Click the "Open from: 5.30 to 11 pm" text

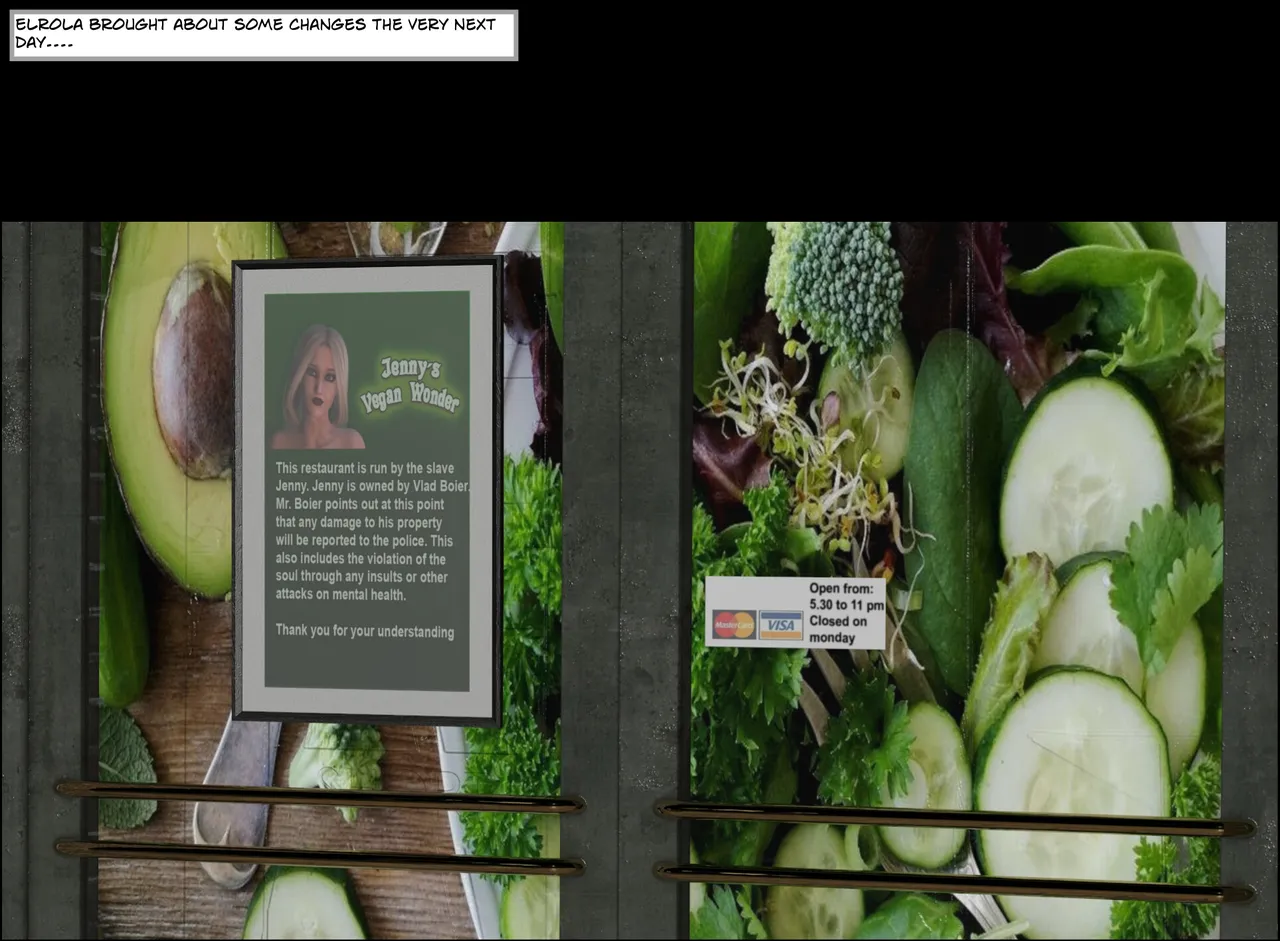(846, 597)
